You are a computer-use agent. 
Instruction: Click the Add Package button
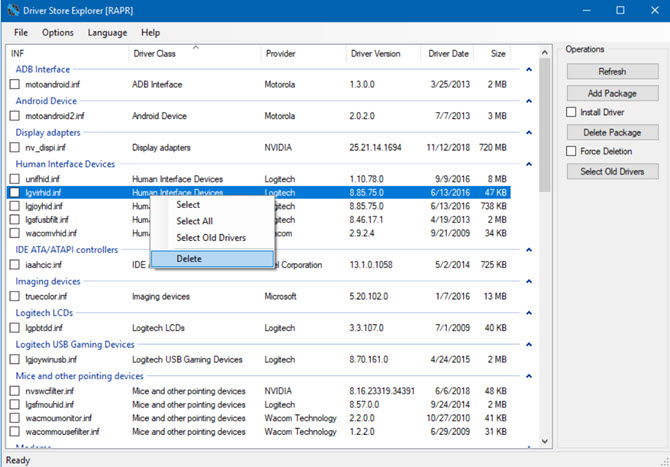pyautogui.click(x=612, y=93)
